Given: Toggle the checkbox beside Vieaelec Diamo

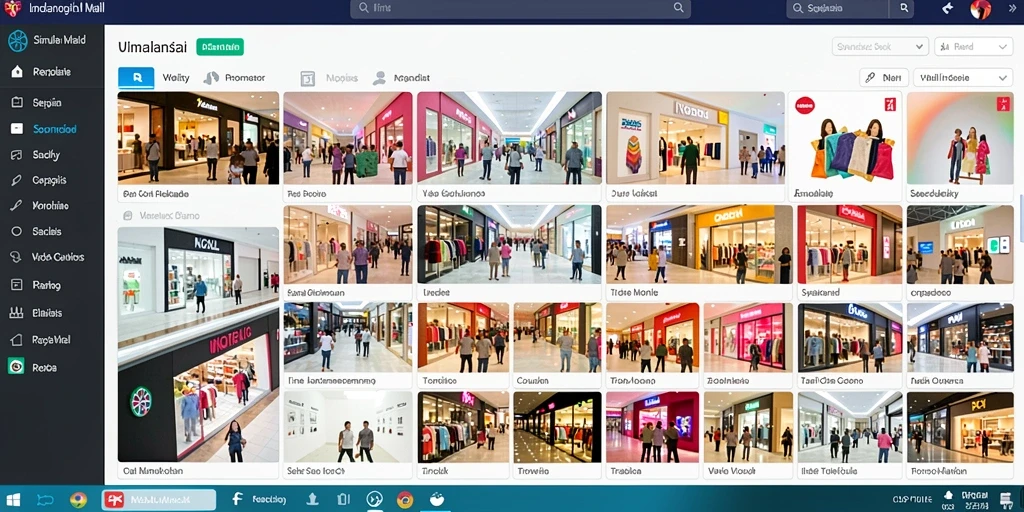Looking at the screenshot, I should [127, 216].
